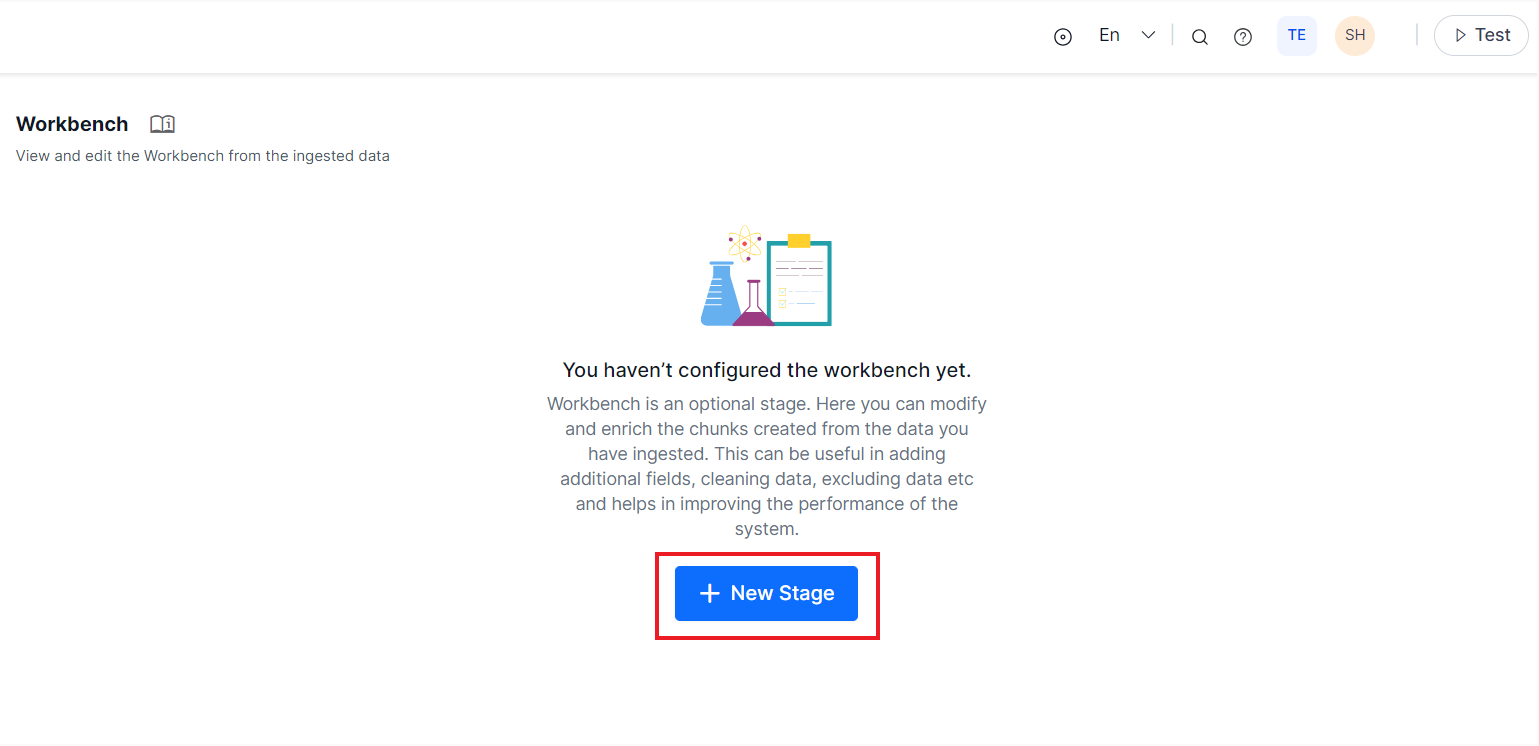Screen dimensions: 1539x746
Task: Click the Workbench page title
Action: point(72,124)
